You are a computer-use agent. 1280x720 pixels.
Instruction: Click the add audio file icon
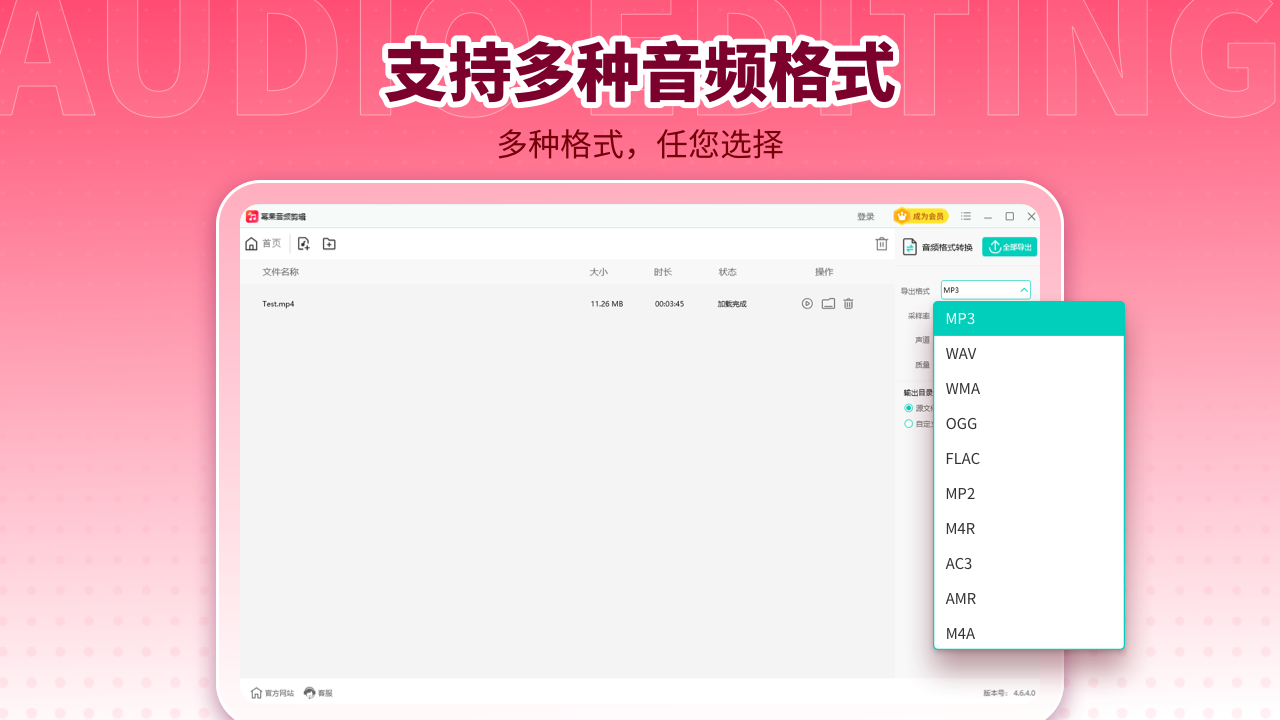click(x=302, y=243)
